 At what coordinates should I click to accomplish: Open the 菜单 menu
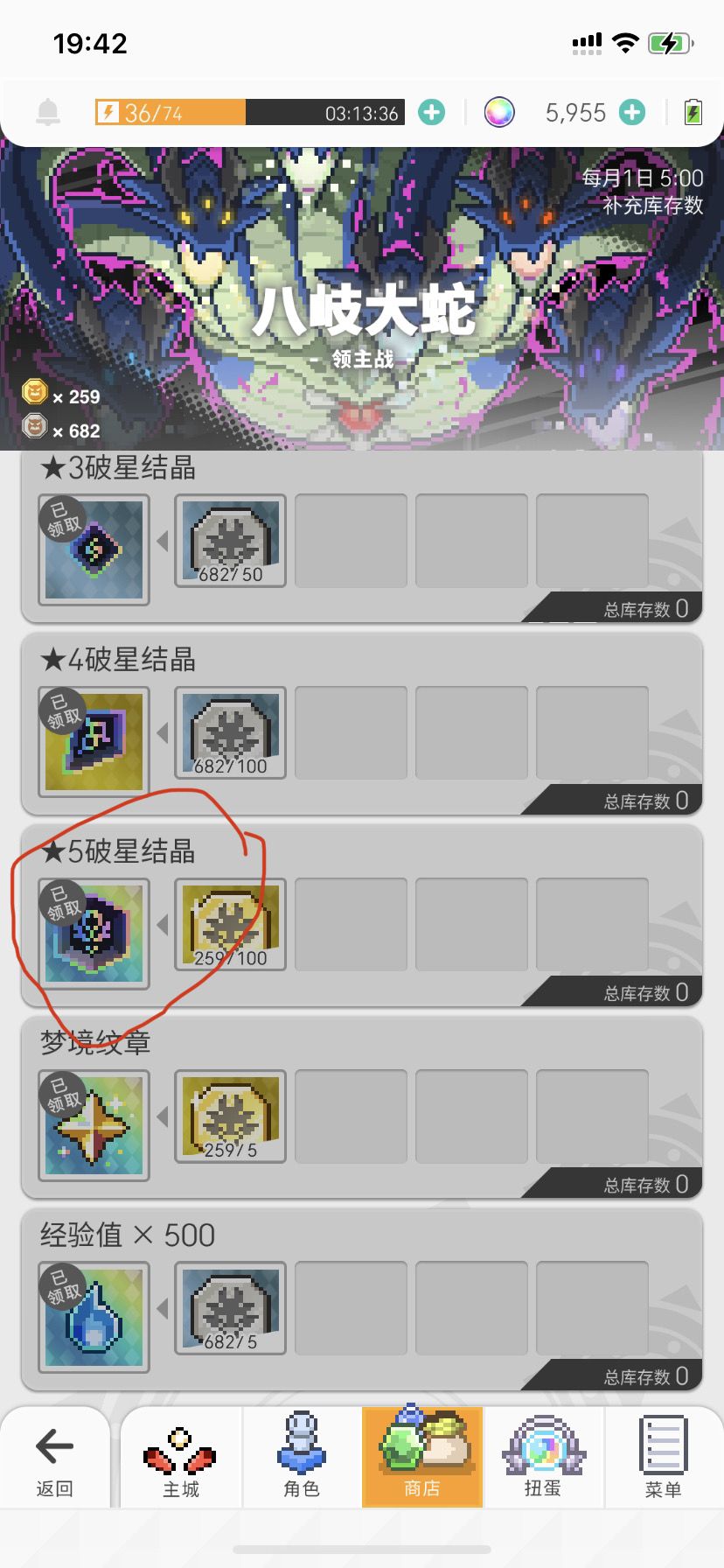coord(664,1457)
